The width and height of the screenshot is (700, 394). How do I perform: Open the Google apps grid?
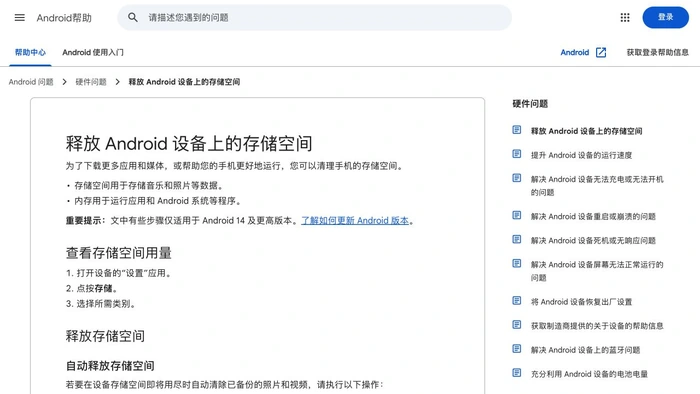click(625, 17)
